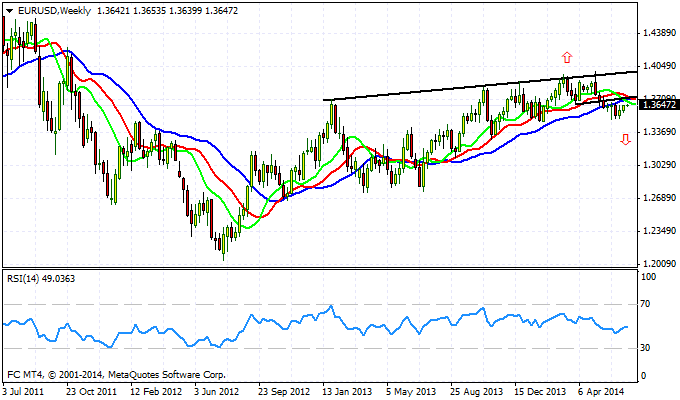The width and height of the screenshot is (680, 400).
Task: Click the EURUSD,Weekly chart title text
Action: (x=54, y=11)
